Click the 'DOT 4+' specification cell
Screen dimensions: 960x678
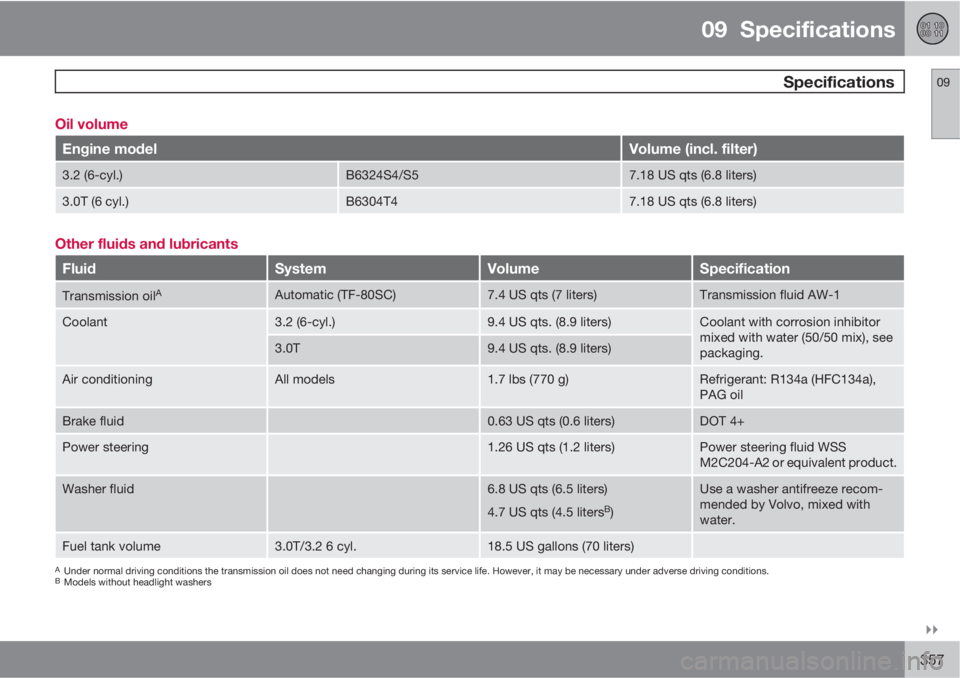798,421
